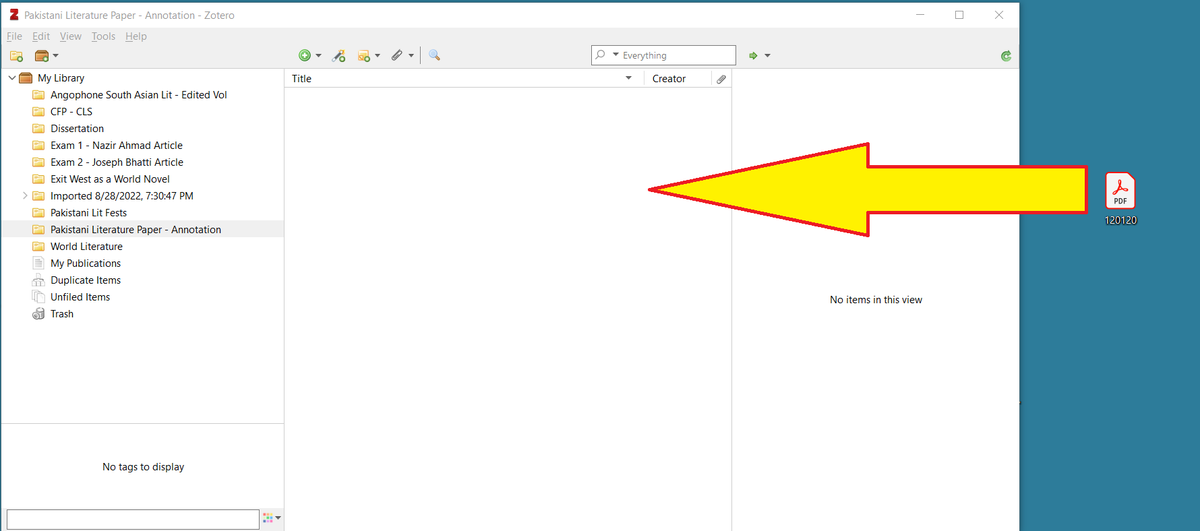Open the Help menu
Screen dimensions: 1200x531
click(x=136, y=36)
